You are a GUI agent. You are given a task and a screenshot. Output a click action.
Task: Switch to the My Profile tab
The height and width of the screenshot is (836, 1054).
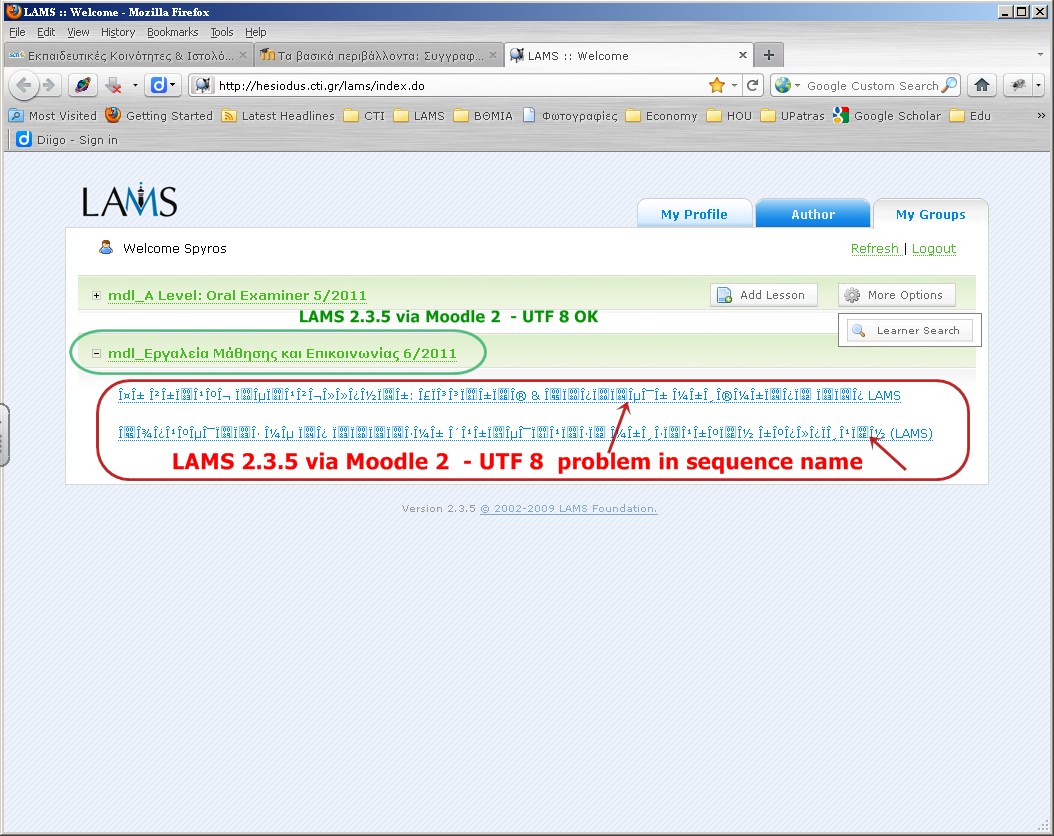pyautogui.click(x=694, y=214)
